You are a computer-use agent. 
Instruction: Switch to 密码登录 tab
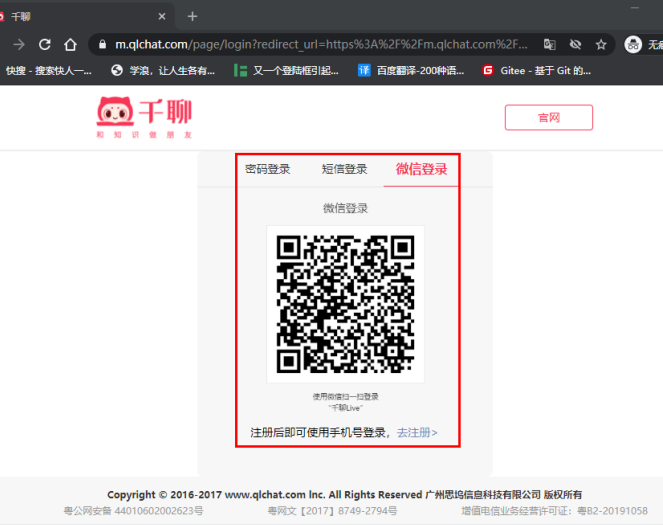(268, 169)
